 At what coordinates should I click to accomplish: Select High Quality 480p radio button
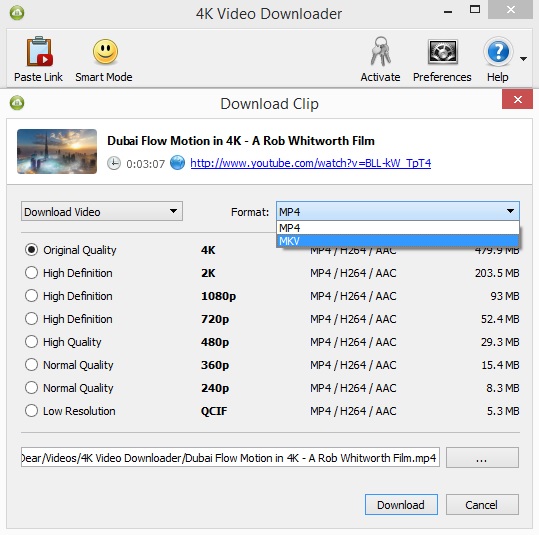(x=31, y=342)
